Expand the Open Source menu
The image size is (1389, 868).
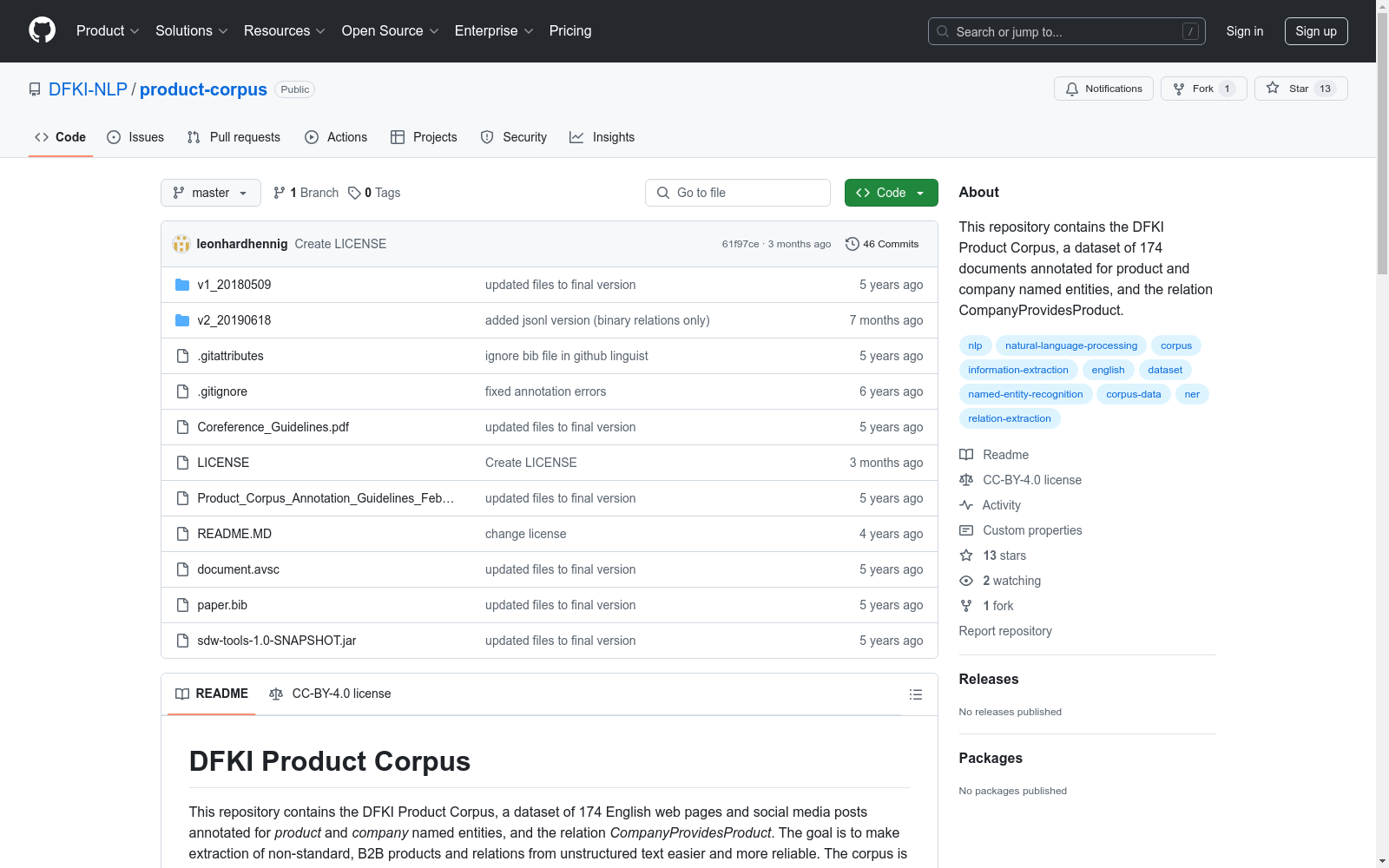point(391,30)
